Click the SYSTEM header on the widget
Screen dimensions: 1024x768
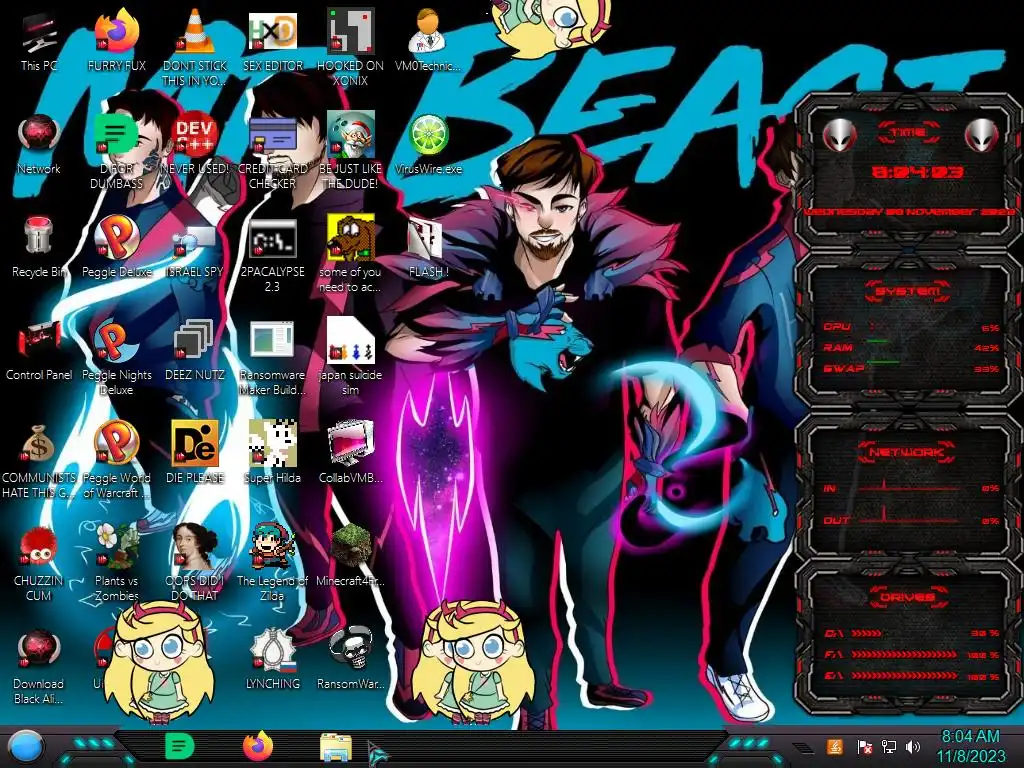point(908,291)
